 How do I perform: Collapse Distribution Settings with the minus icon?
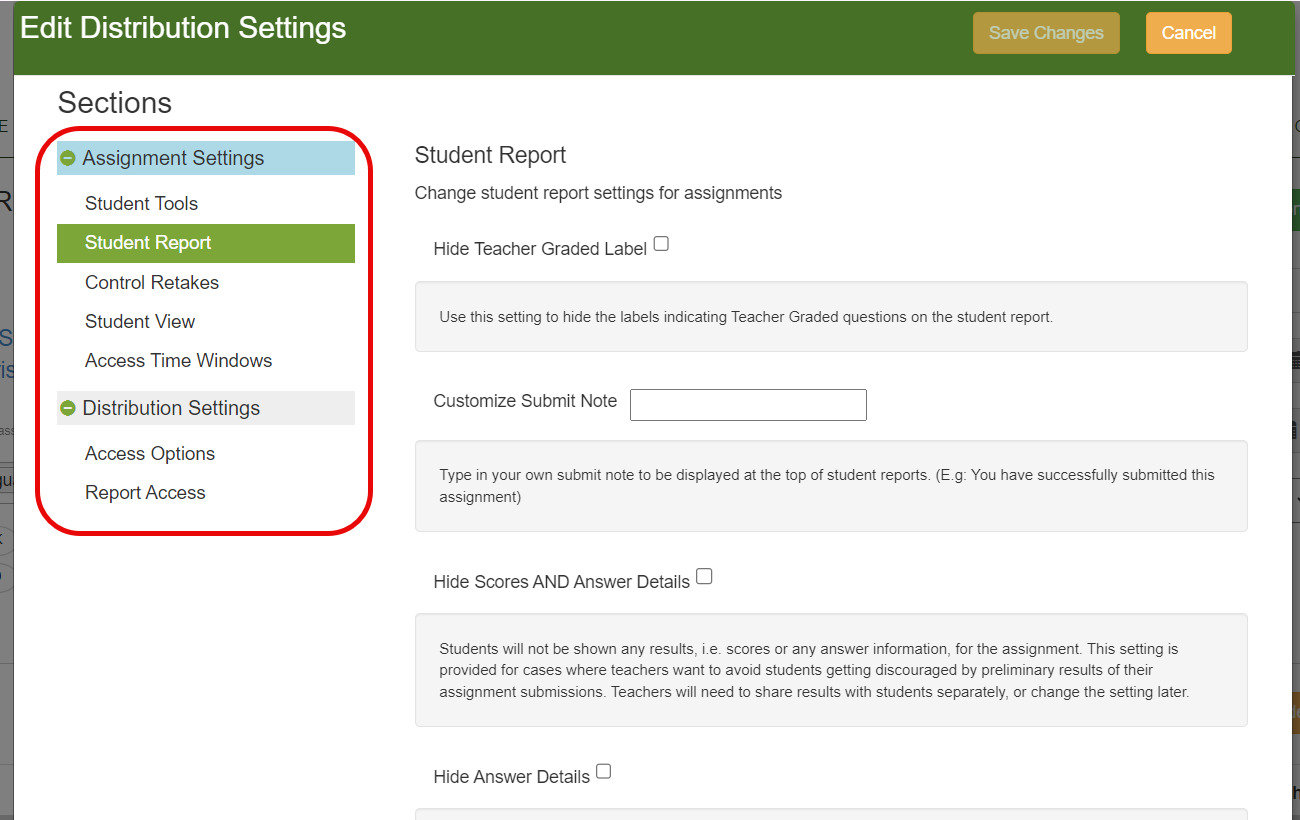tap(68, 408)
